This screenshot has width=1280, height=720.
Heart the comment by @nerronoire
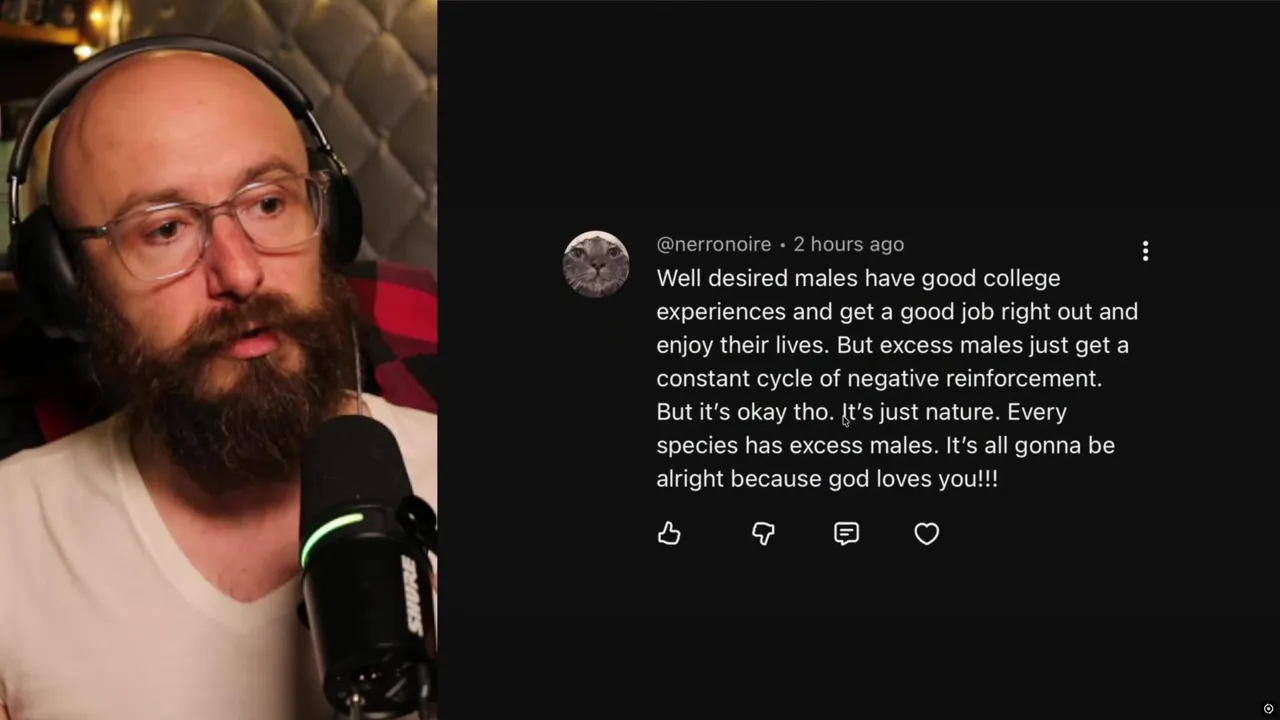(927, 533)
